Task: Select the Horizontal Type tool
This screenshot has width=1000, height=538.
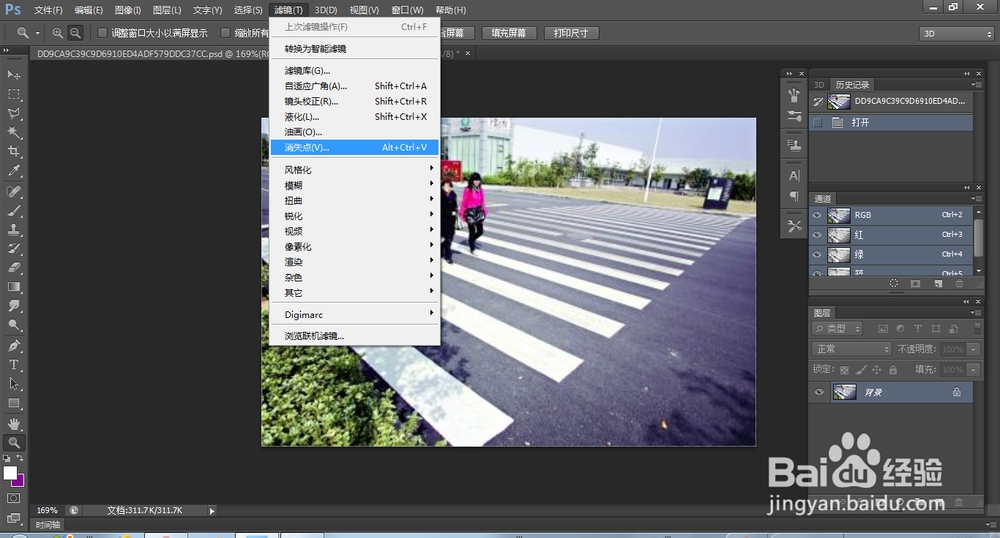Action: pyautogui.click(x=13, y=365)
